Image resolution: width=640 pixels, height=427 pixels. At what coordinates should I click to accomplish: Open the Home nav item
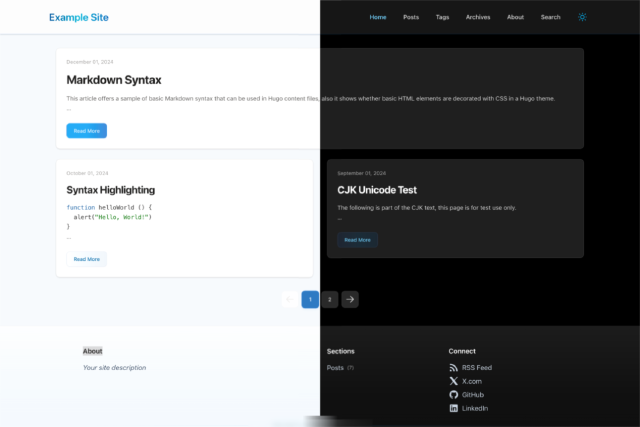pos(377,17)
